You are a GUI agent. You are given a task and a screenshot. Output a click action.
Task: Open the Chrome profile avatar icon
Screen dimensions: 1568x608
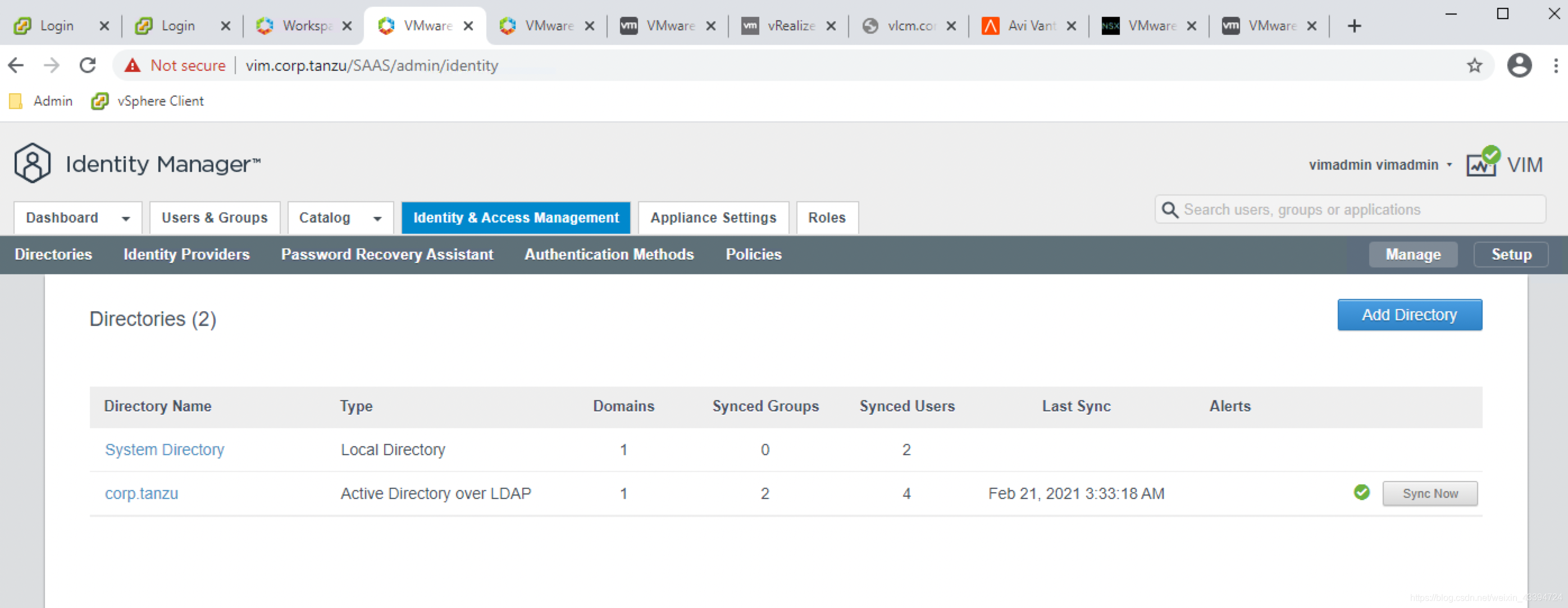click(1519, 65)
